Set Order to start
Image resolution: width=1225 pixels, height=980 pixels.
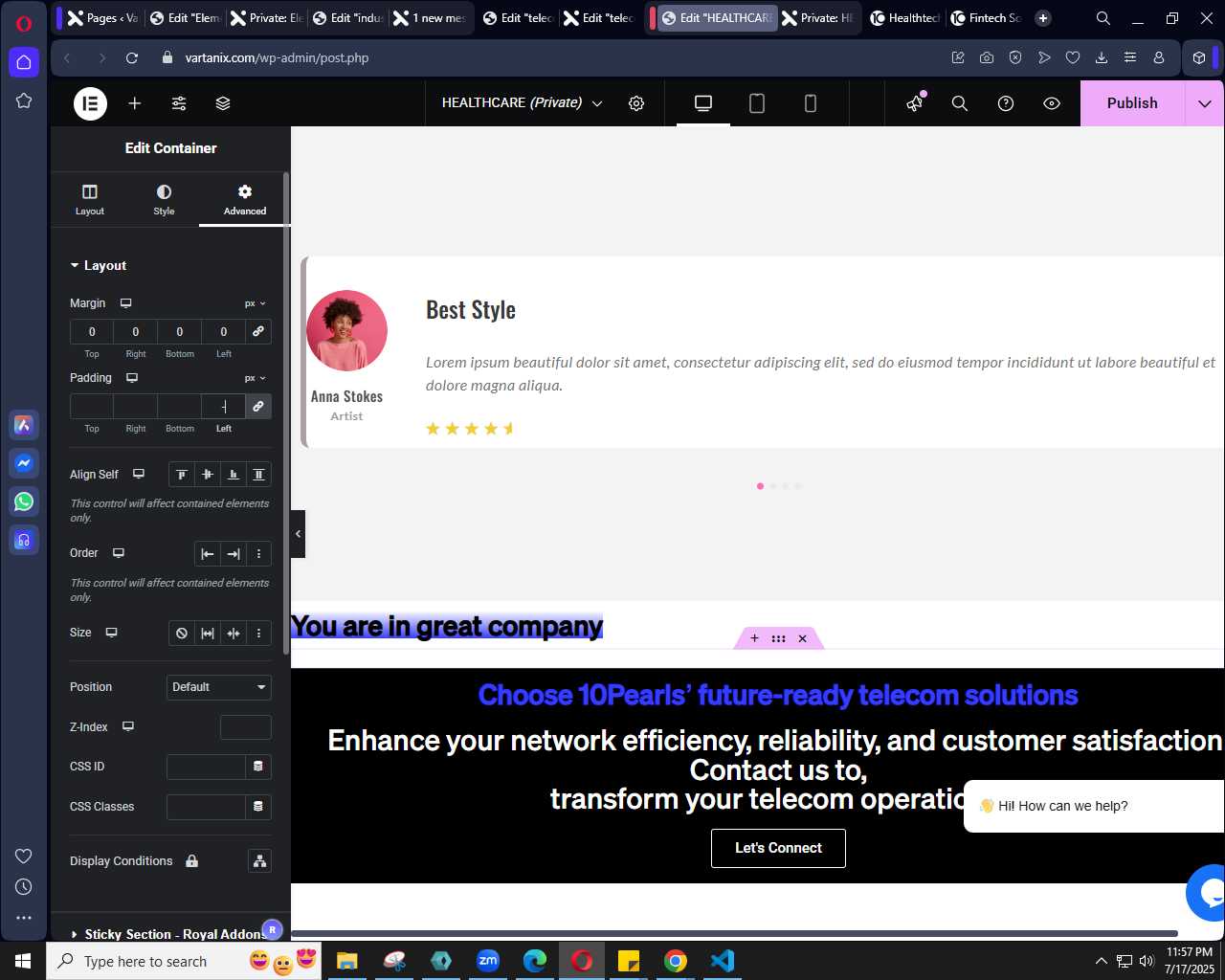(208, 554)
